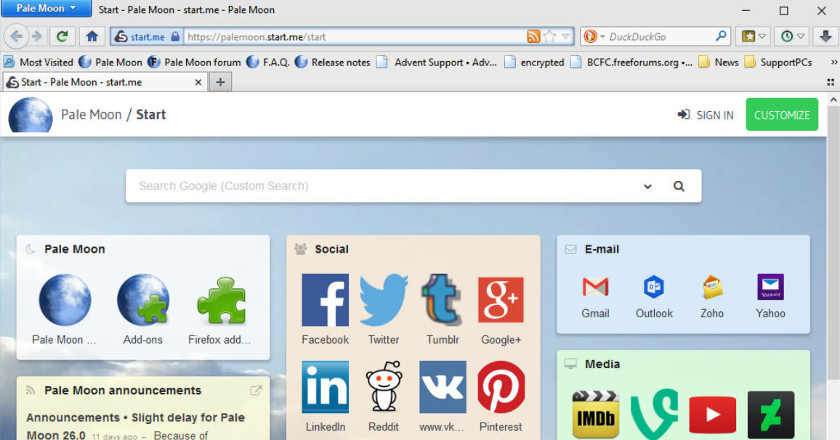This screenshot has width=840, height=440.
Task: Open a new tab with plus button
Action: pyautogui.click(x=220, y=82)
